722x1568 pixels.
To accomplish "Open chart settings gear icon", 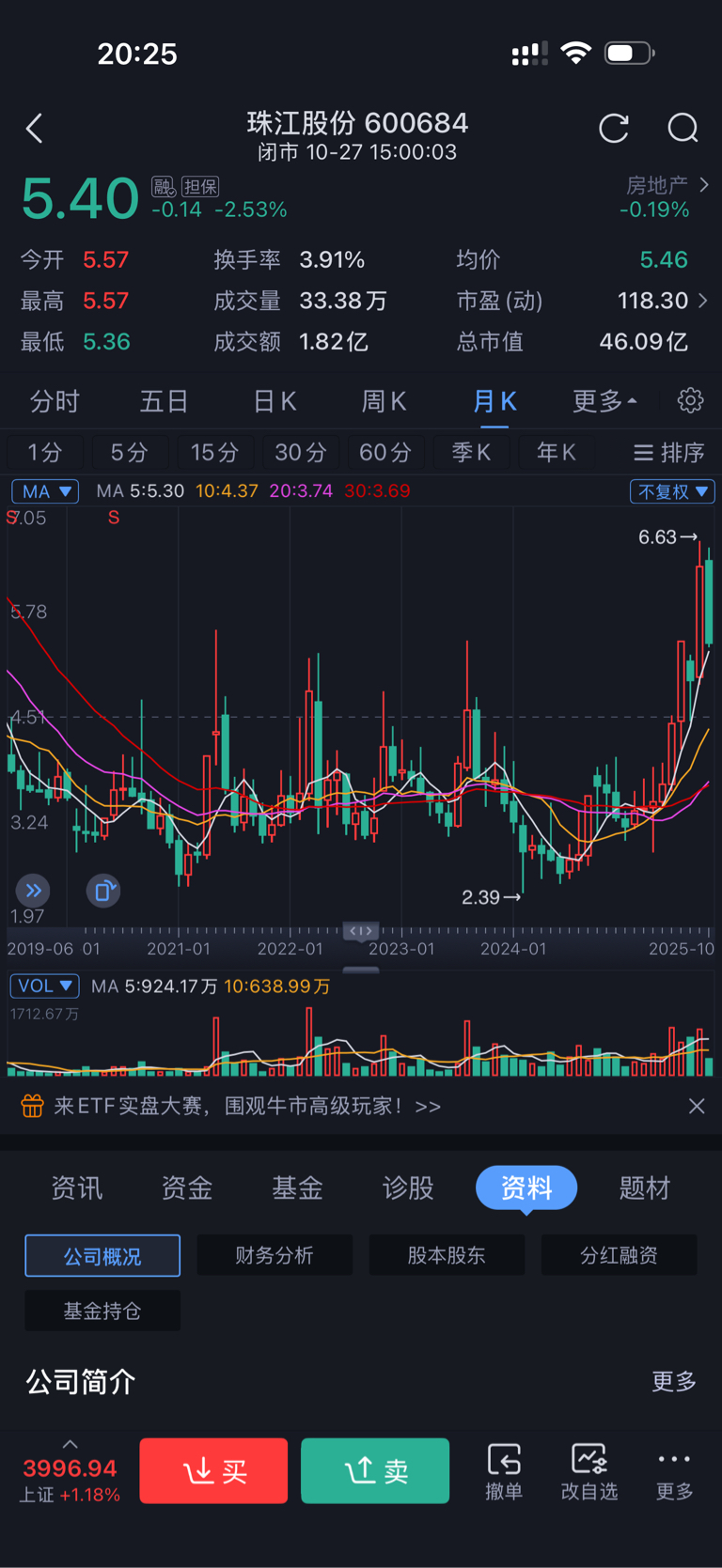I will tap(690, 401).
